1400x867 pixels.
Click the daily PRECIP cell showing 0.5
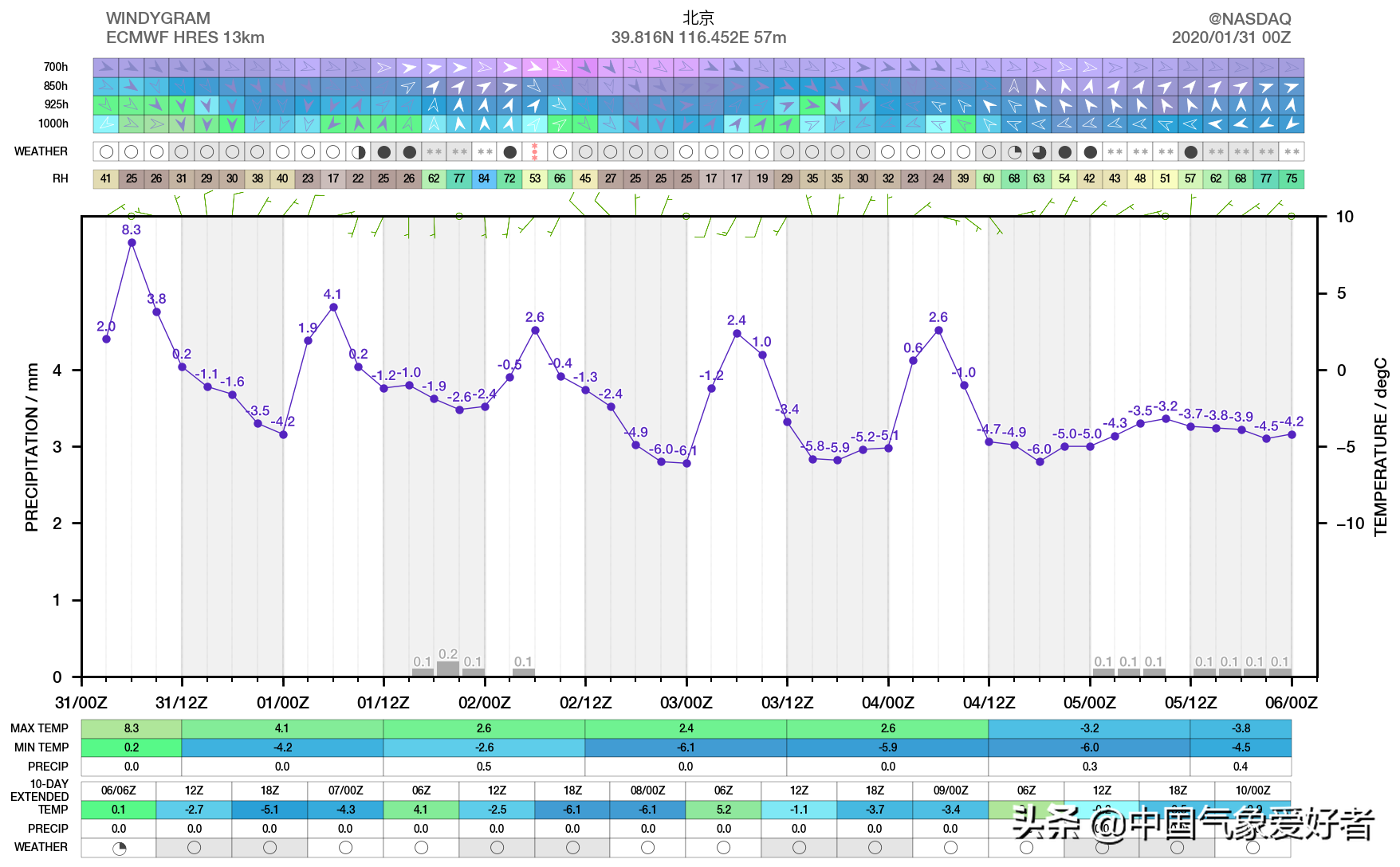[484, 767]
